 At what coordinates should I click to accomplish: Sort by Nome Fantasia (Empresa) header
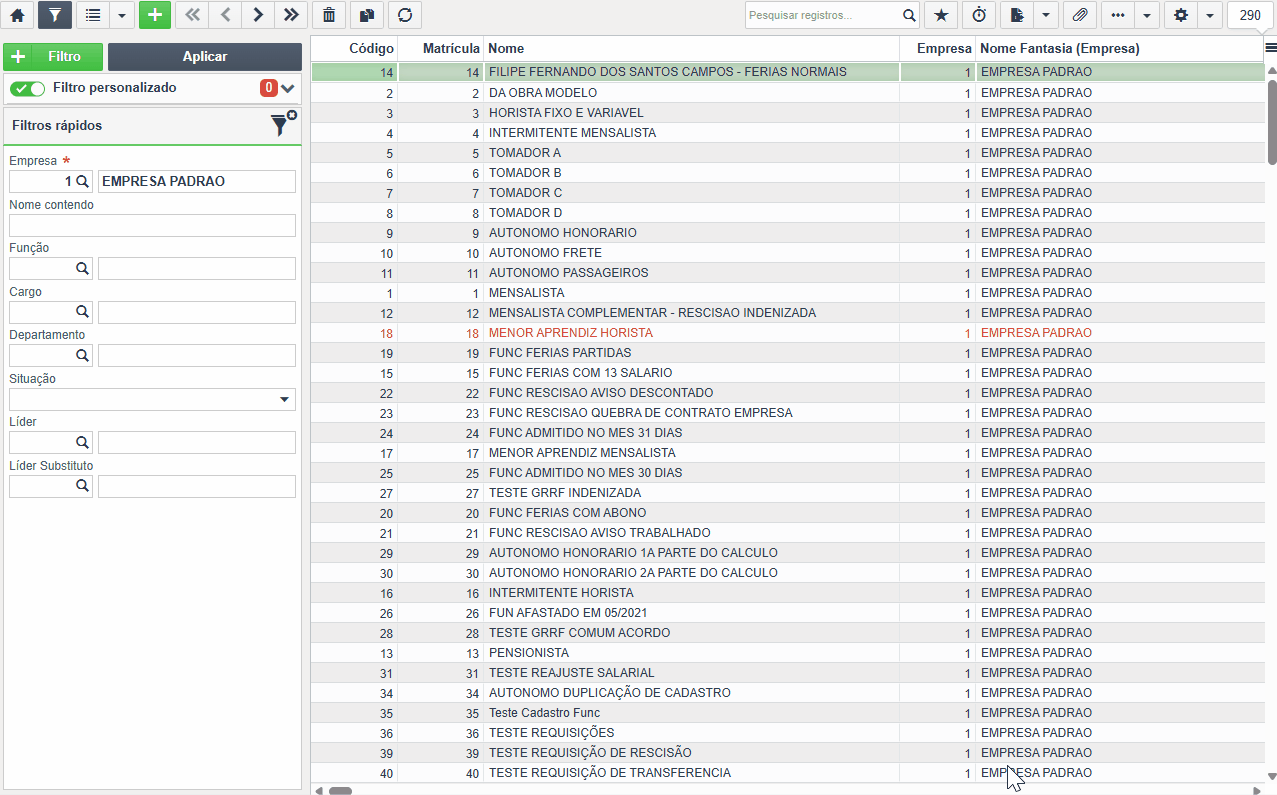point(1120,48)
